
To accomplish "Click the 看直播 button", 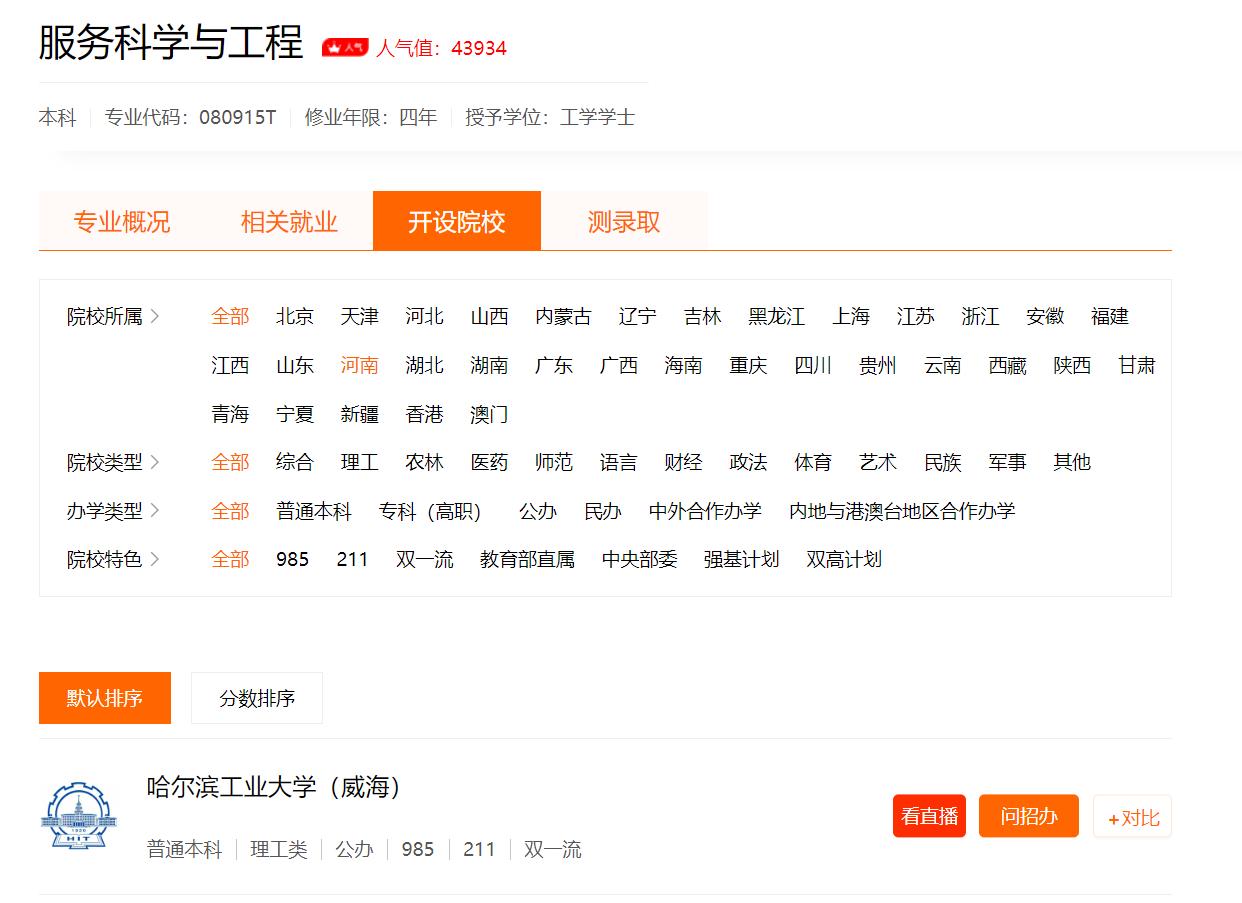I will click(929, 816).
